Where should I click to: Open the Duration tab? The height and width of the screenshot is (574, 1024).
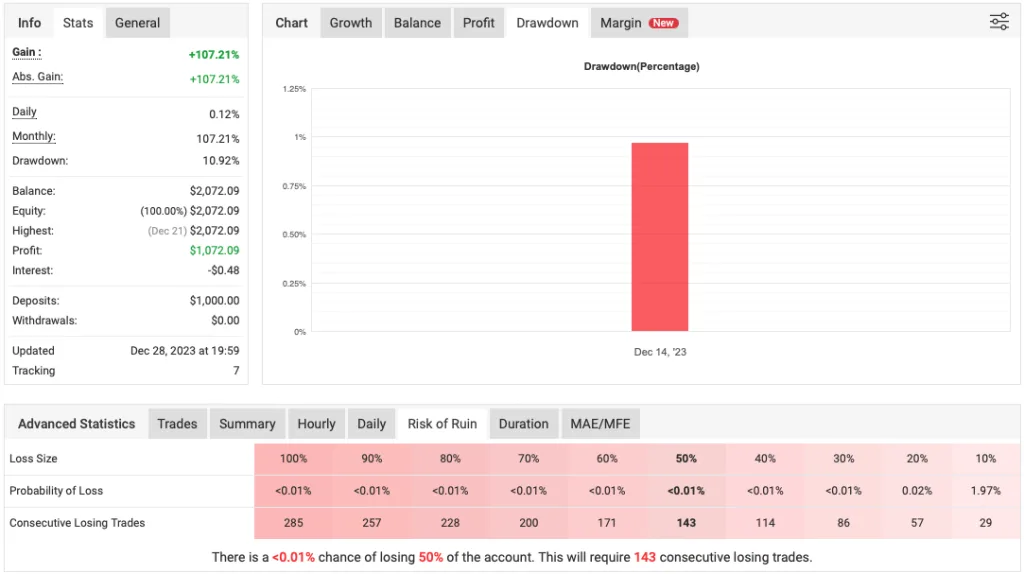[x=523, y=424]
